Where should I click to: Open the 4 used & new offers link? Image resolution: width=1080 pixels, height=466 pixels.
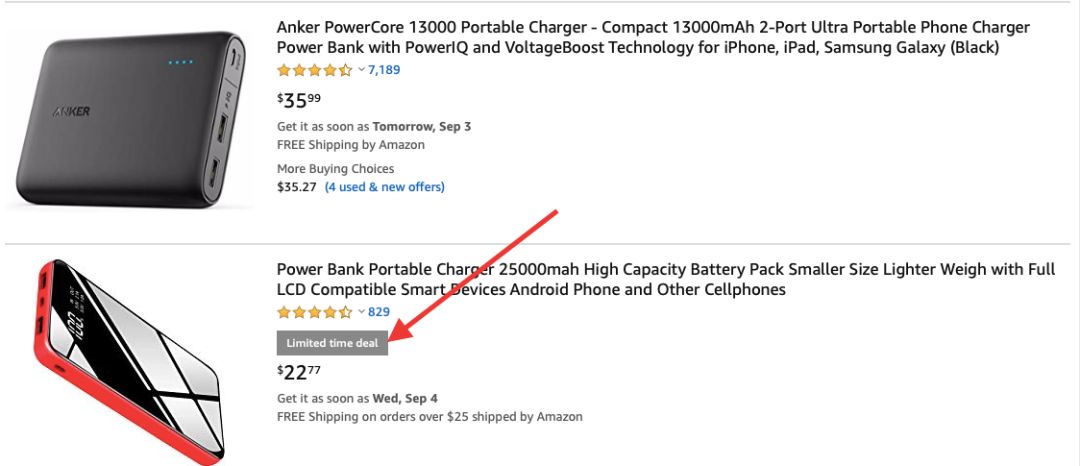click(384, 187)
